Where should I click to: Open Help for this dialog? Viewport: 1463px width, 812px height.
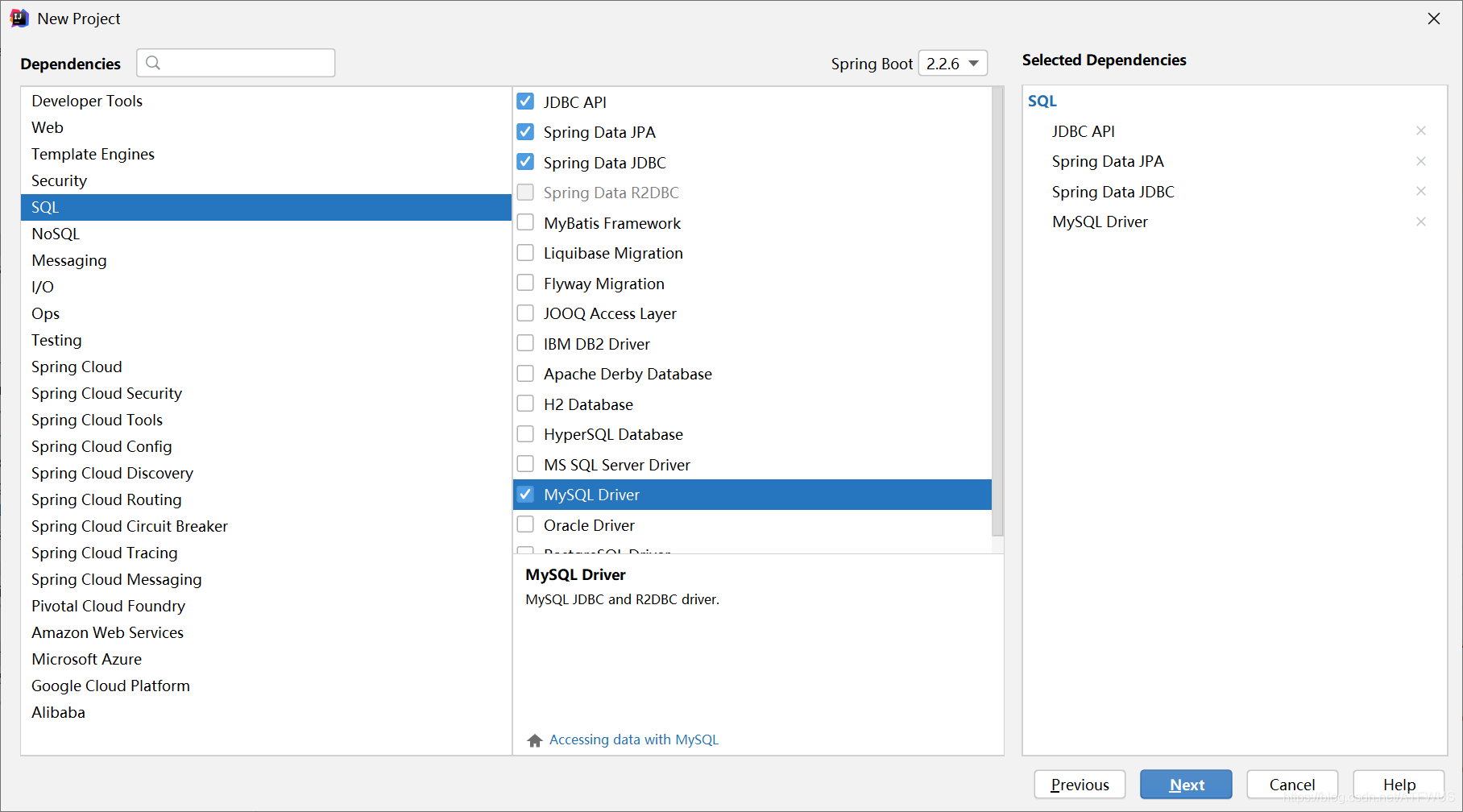1399,785
